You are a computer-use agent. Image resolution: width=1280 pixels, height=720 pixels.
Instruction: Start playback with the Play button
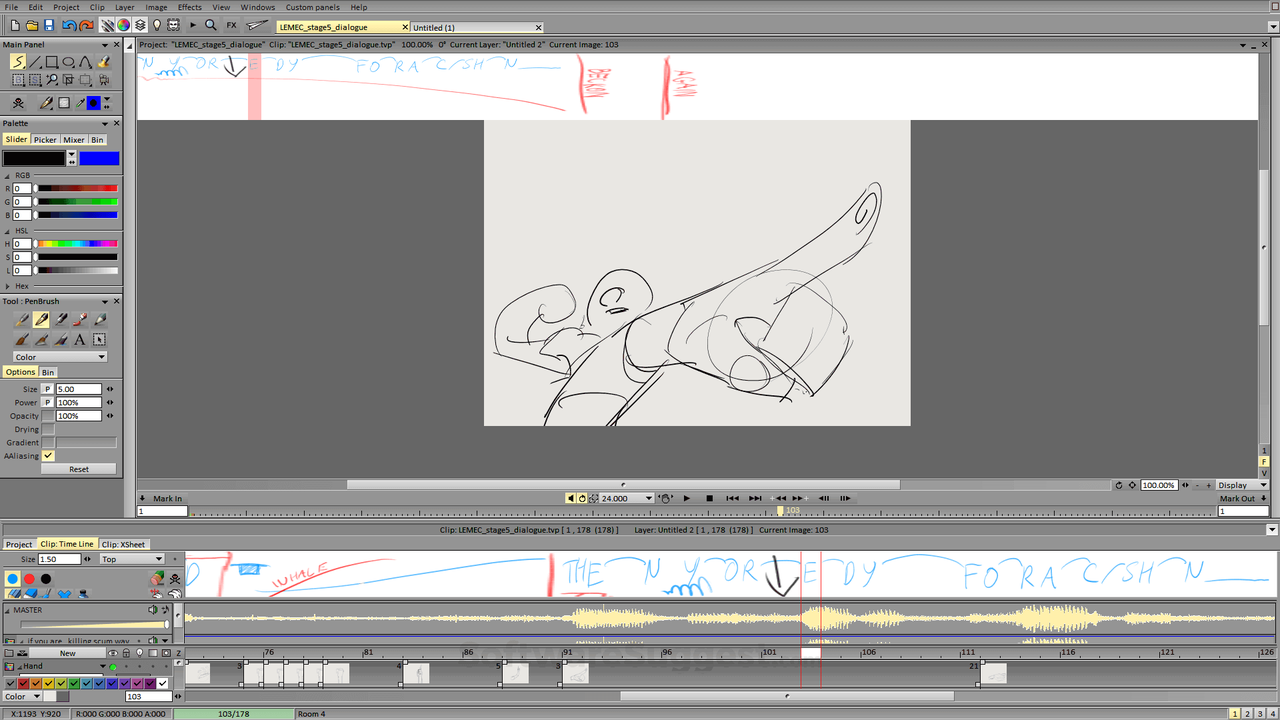coord(686,498)
